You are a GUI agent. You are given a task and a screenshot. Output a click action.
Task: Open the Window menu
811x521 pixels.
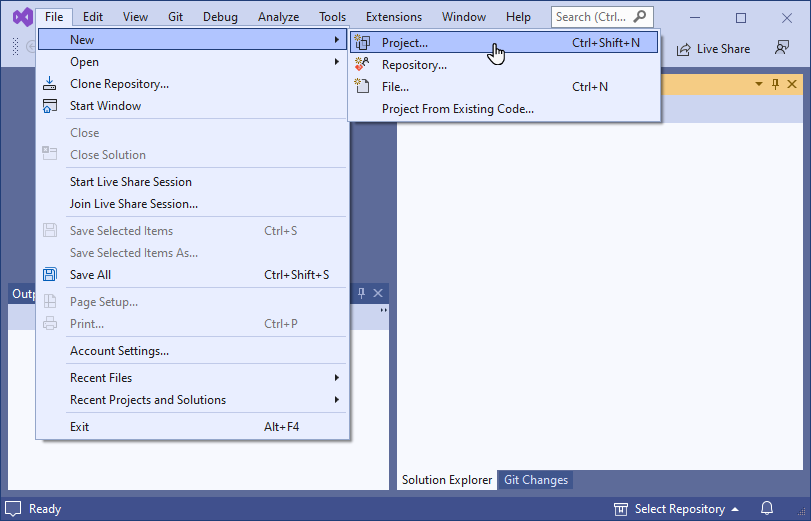pyautogui.click(x=463, y=17)
